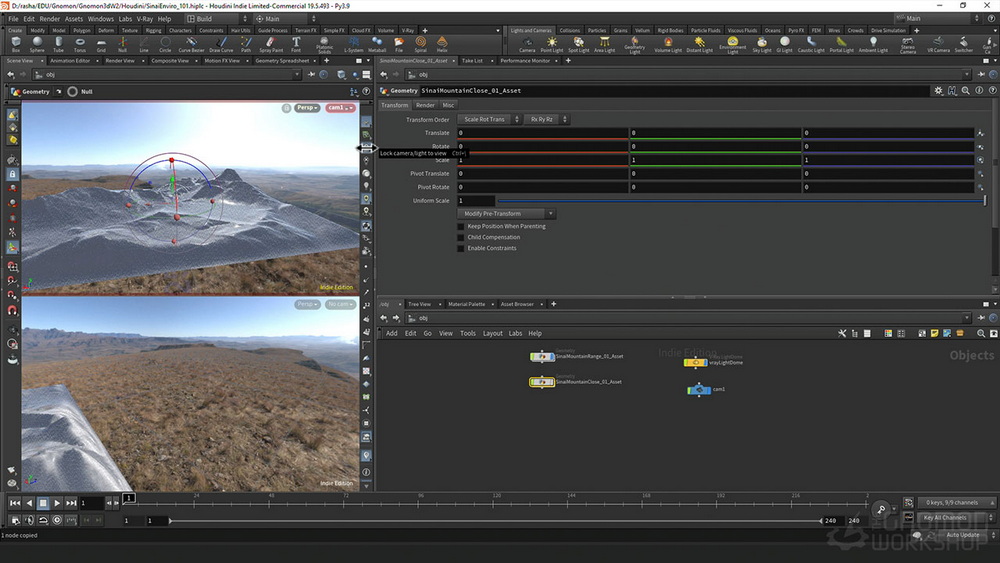
Task: Open the Geometry Spreadsheet tab
Action: (x=282, y=61)
